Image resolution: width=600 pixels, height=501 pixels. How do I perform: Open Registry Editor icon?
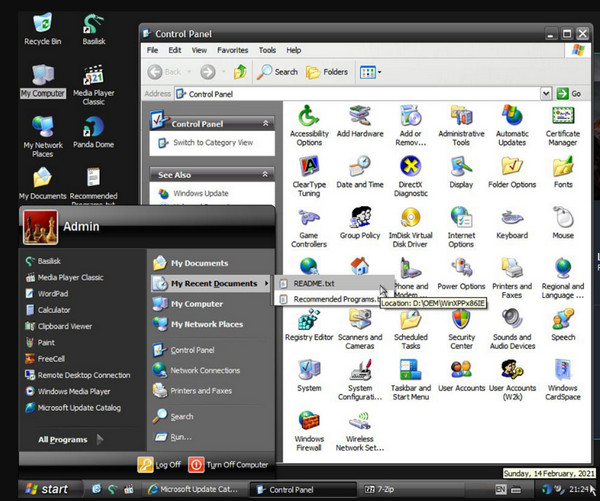309,325
